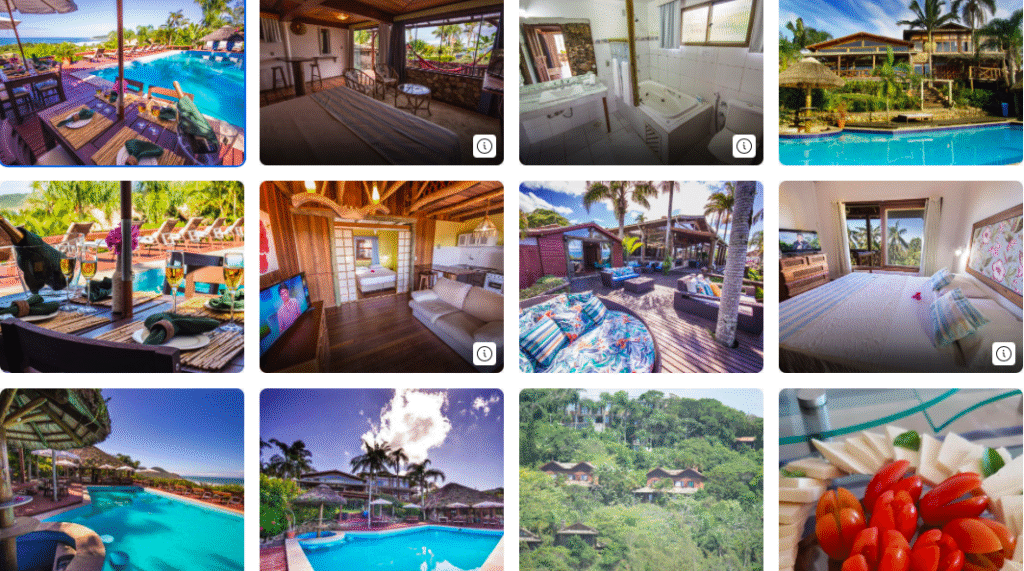Open the wooden living room with sofa photo
Image resolution: width=1024 pixels, height=571 pixels.
point(381,277)
